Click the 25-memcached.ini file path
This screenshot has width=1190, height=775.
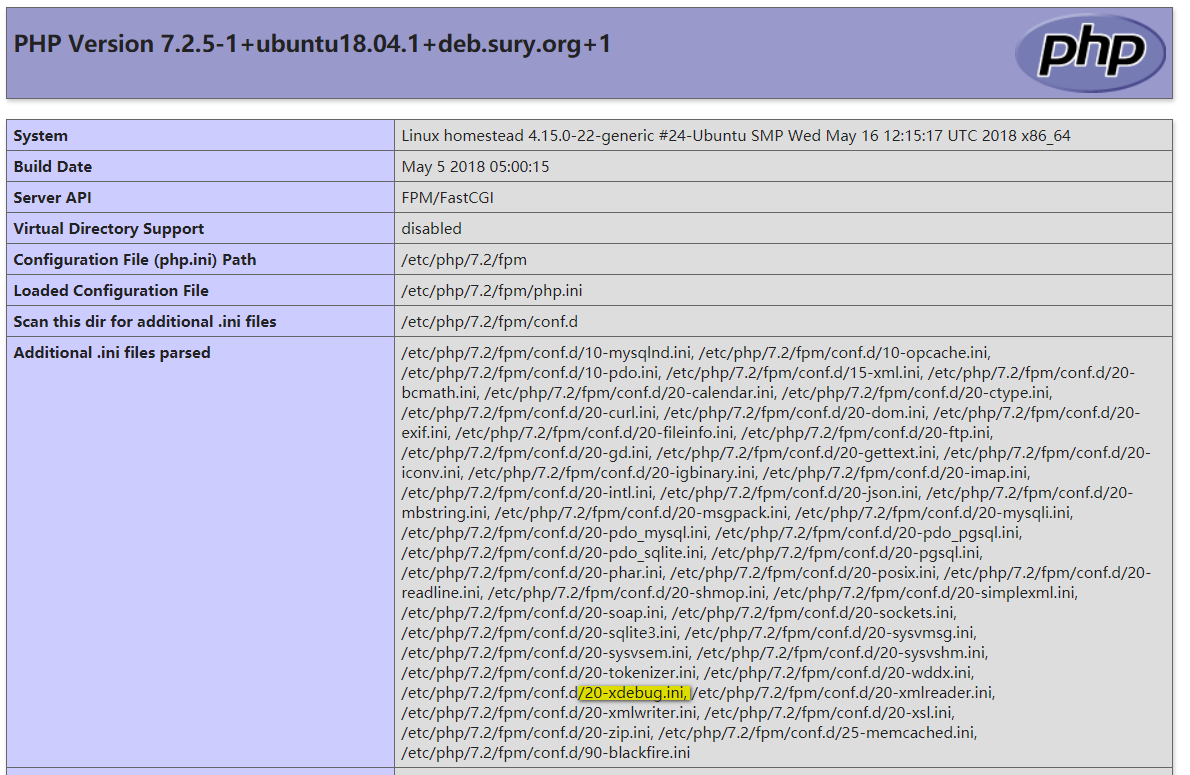tap(817, 733)
